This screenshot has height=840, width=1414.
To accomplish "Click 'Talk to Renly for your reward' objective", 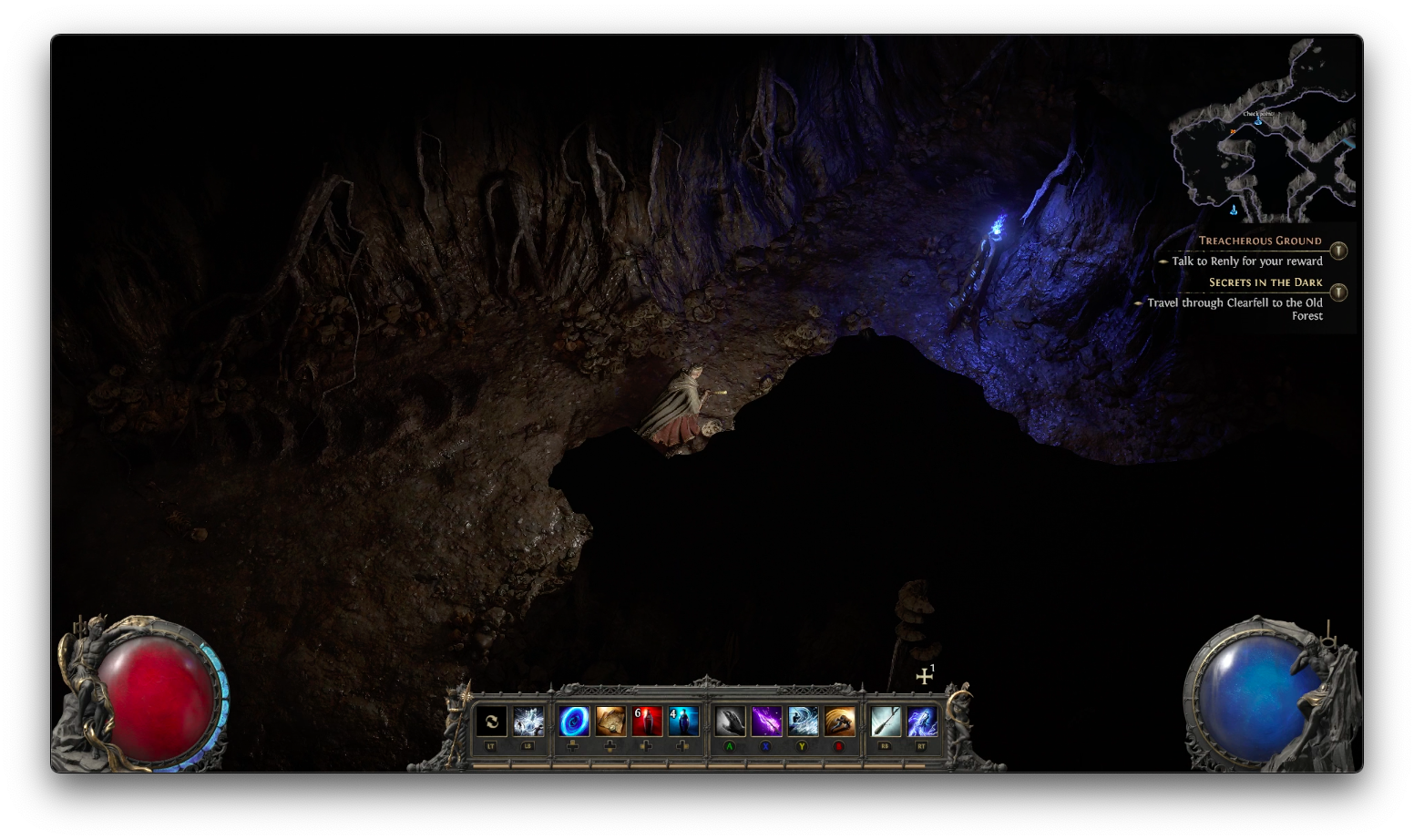I will [1246, 261].
